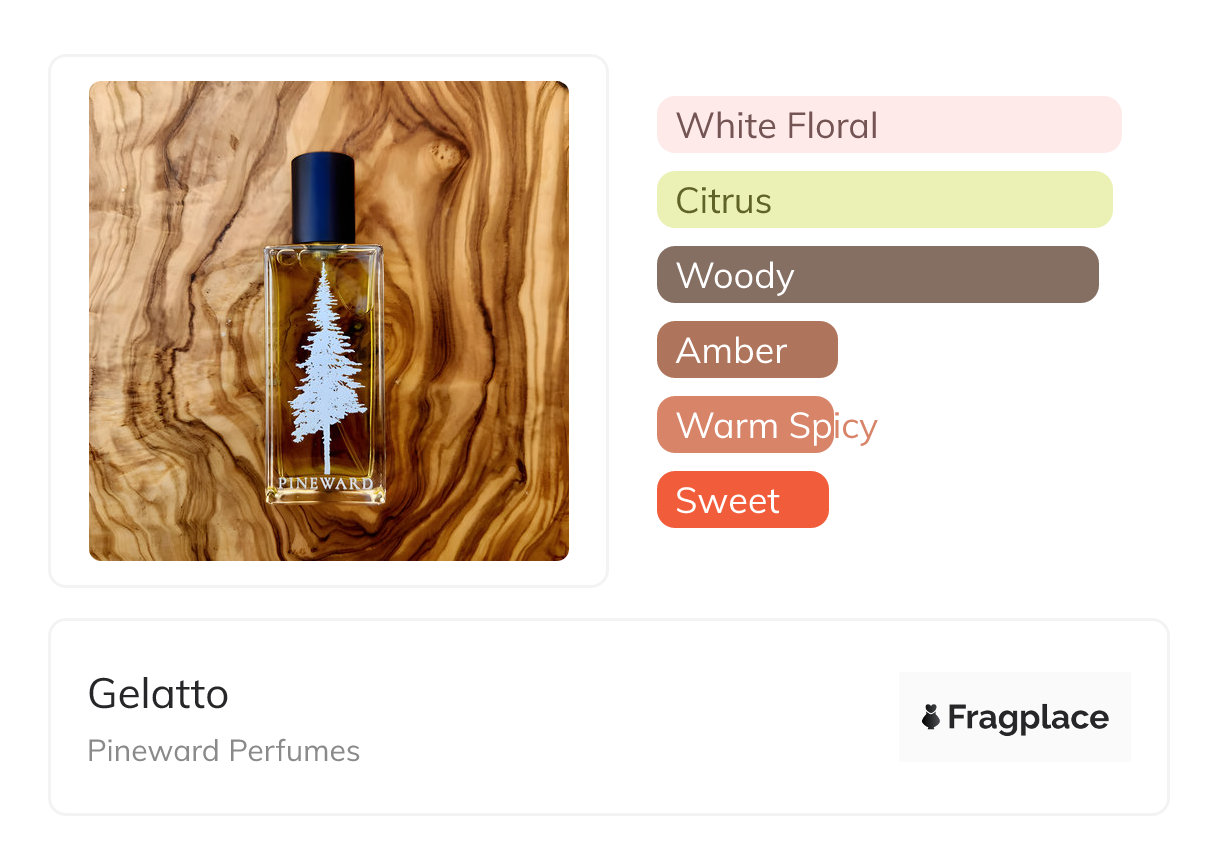Click the overflowing 'icy' letters of Warm Spicy
The height and width of the screenshot is (864, 1218).
(x=855, y=426)
